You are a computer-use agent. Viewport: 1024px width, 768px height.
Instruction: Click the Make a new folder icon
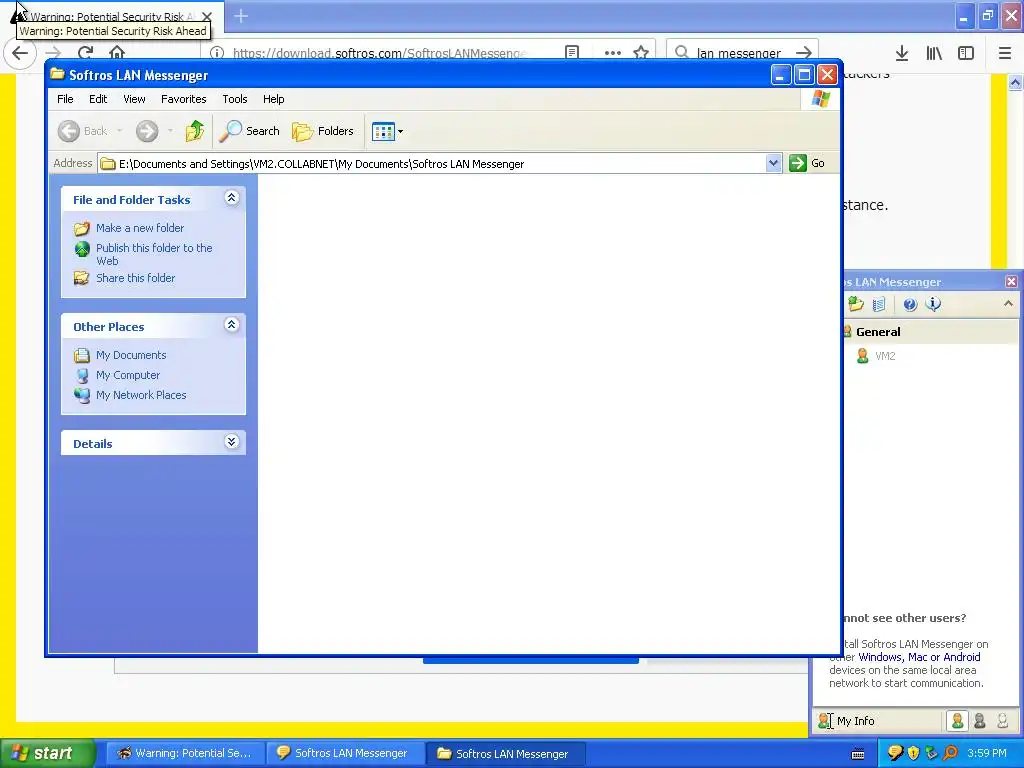[82, 228]
